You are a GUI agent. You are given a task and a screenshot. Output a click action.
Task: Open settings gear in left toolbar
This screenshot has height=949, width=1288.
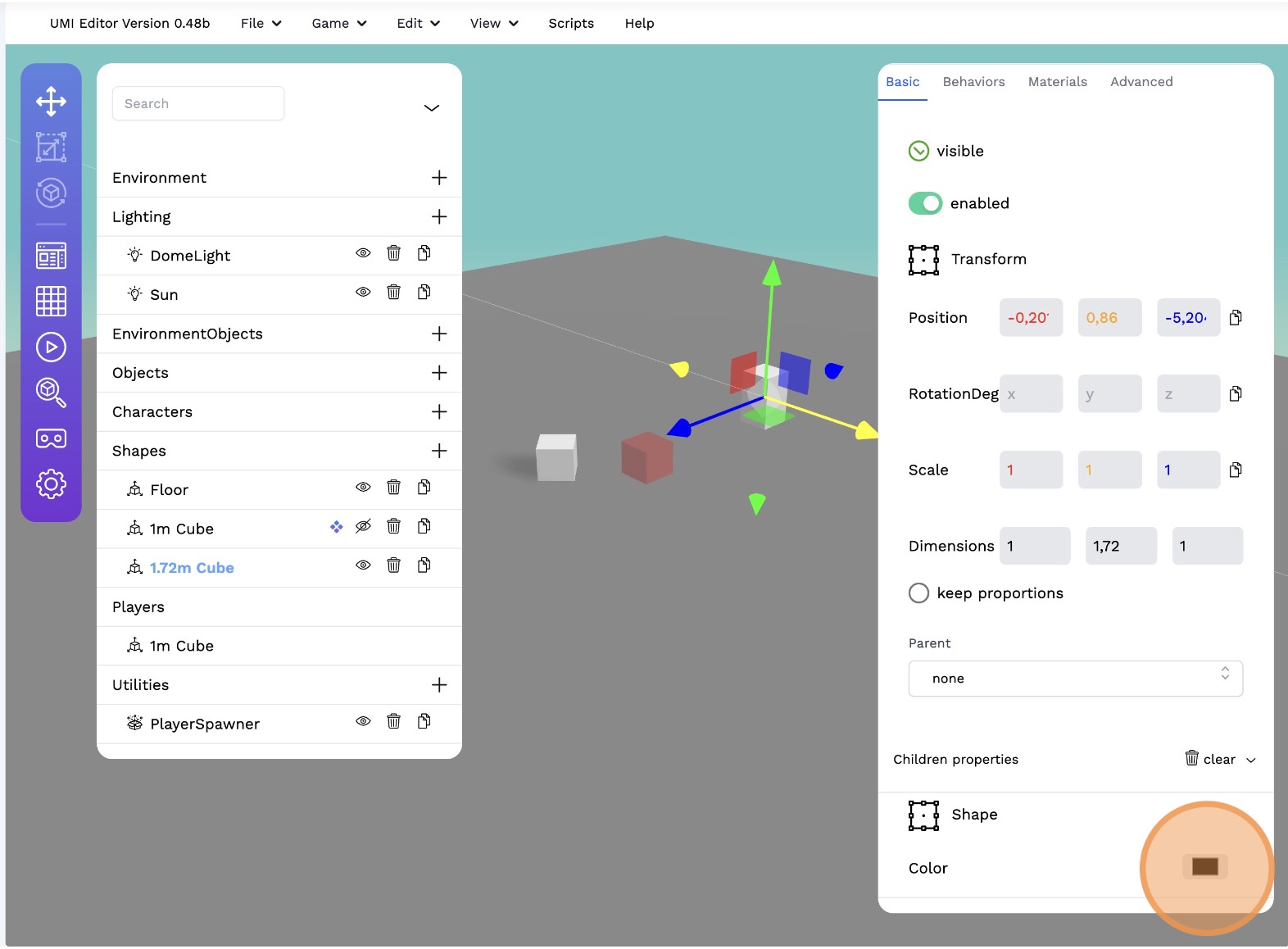pyautogui.click(x=51, y=484)
